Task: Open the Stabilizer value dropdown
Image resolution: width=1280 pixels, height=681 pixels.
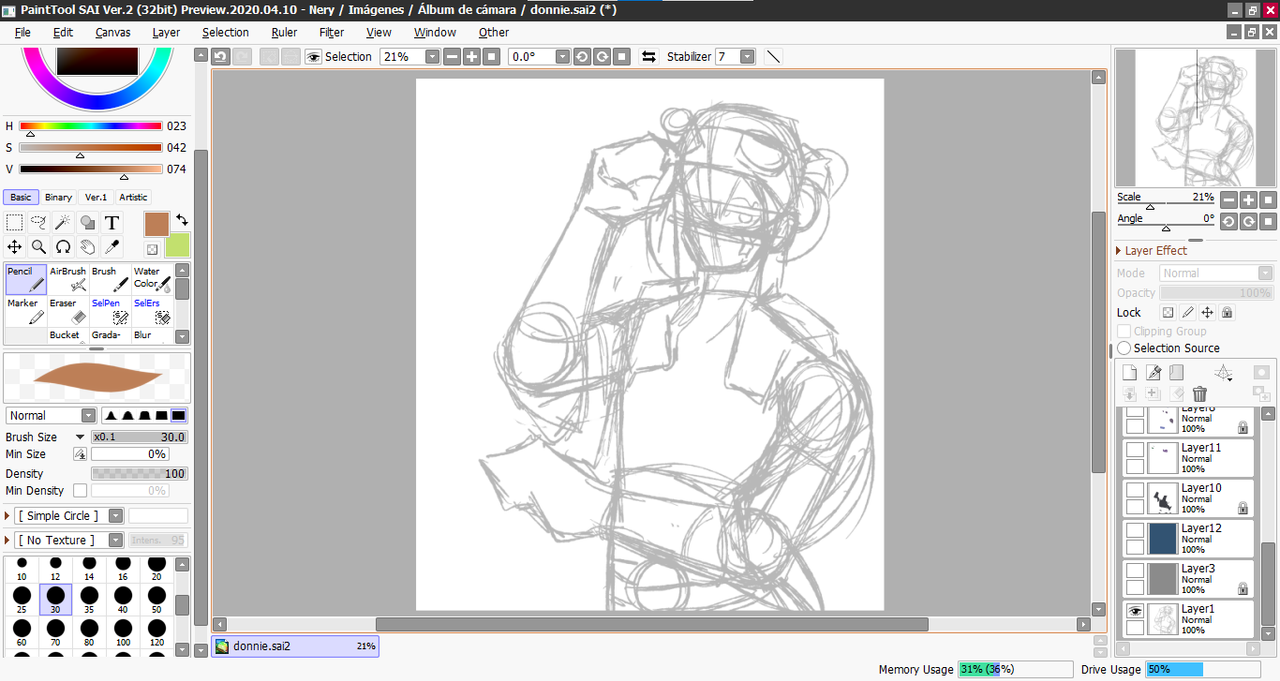Action: [x=747, y=57]
